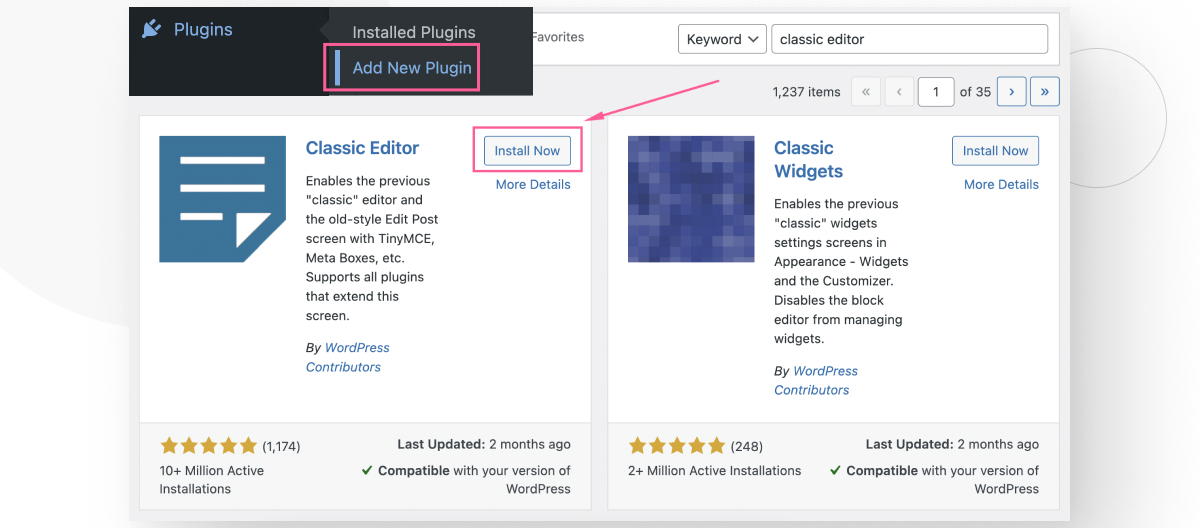
Task: Click the Classic Widgets star rating
Action: click(676, 446)
